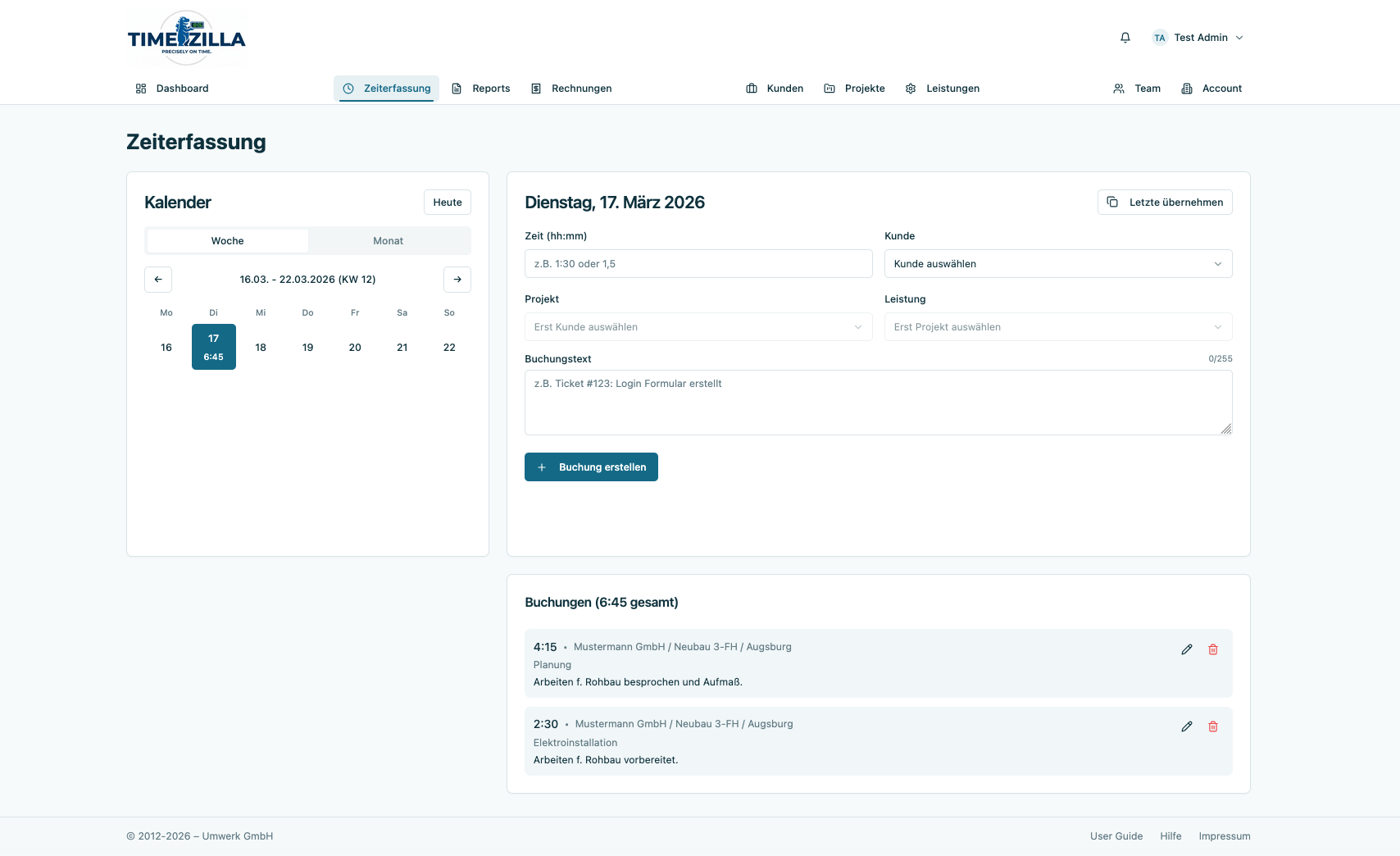Screen dimensions: 1400x856
Task: Click the TimeZilla logo
Action: 187,38
